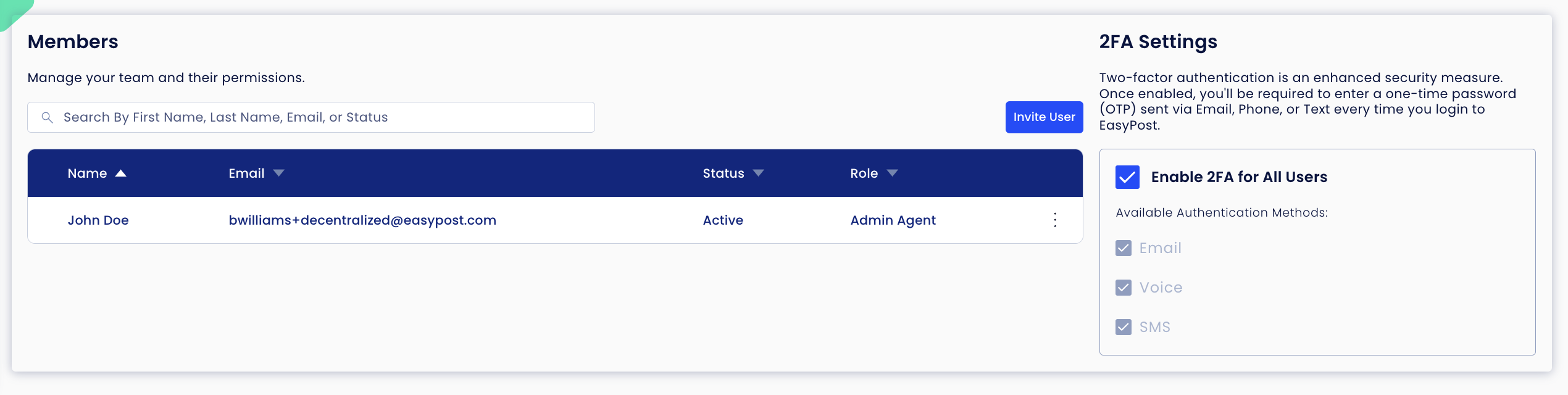Viewport: 1568px width, 395px height.
Task: Sort members by the Name header
Action: 87,173
